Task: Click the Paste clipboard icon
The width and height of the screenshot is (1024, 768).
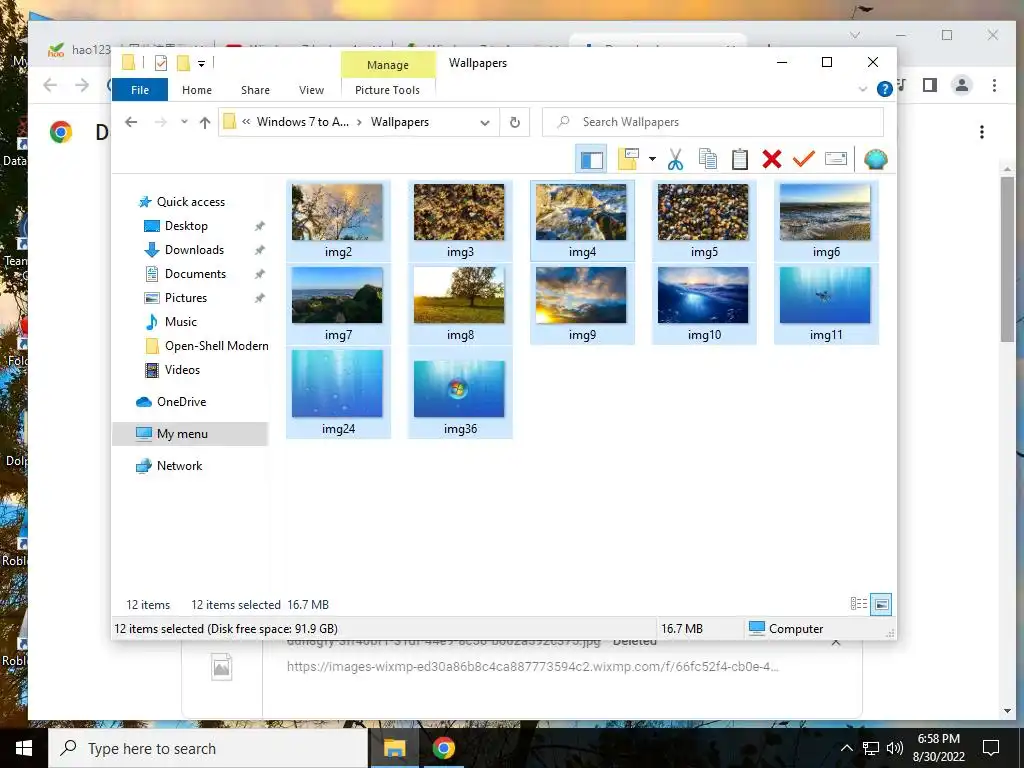Action: pyautogui.click(x=739, y=159)
